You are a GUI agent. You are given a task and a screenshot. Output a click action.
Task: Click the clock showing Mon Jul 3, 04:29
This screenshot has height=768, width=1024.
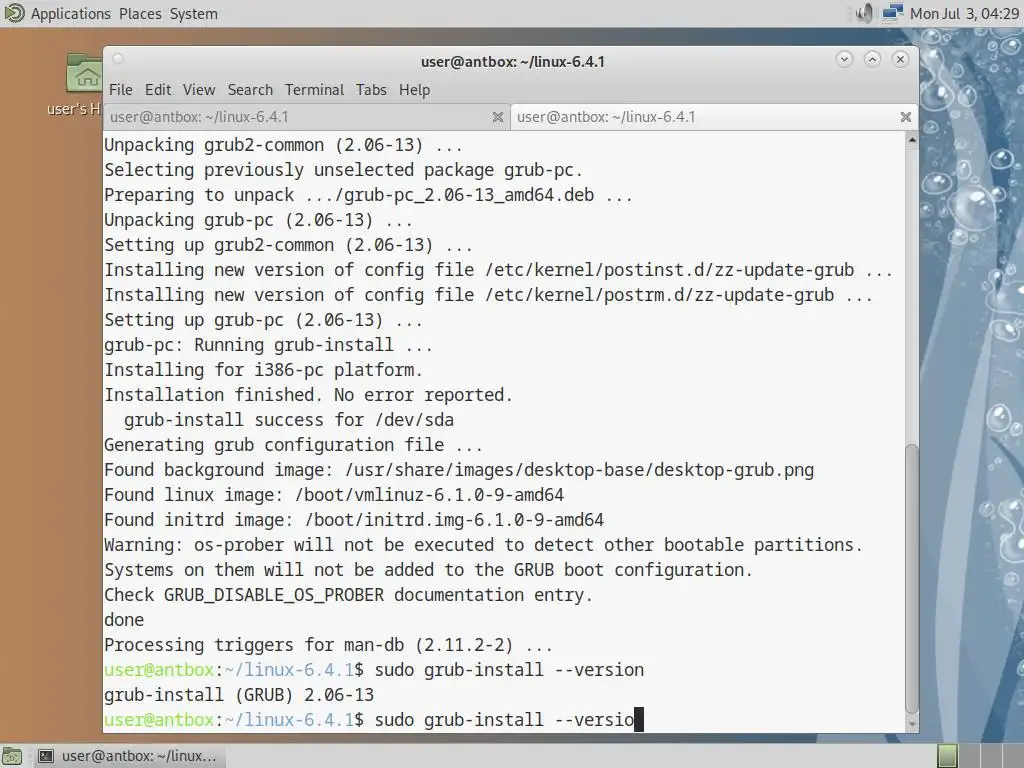[964, 14]
